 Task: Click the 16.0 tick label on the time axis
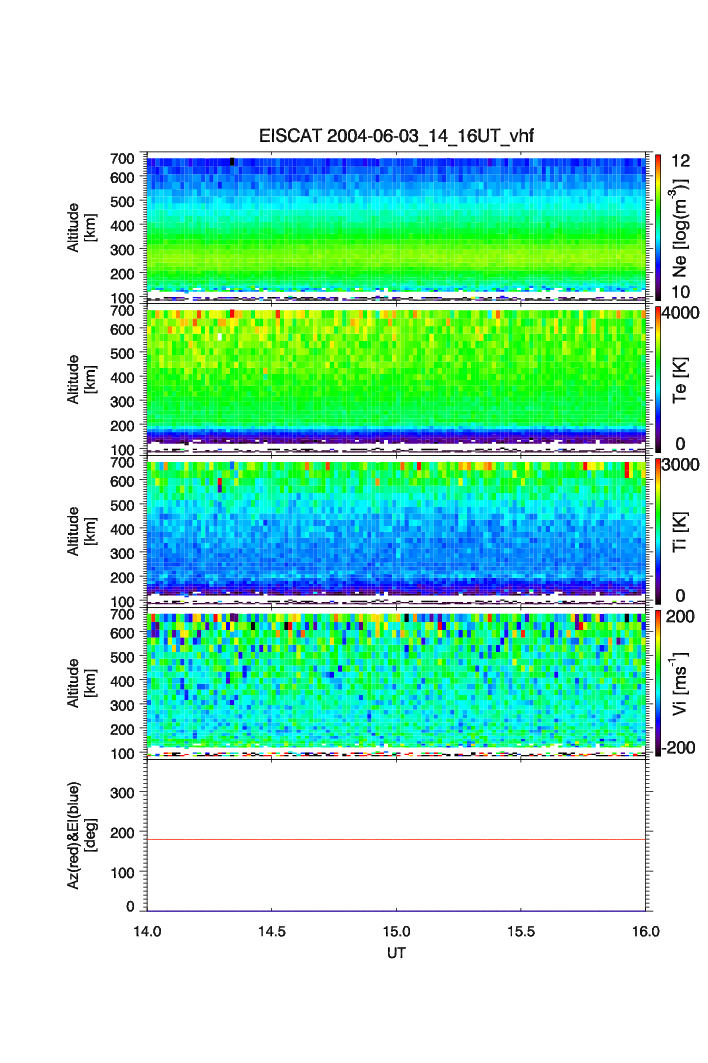[x=646, y=931]
